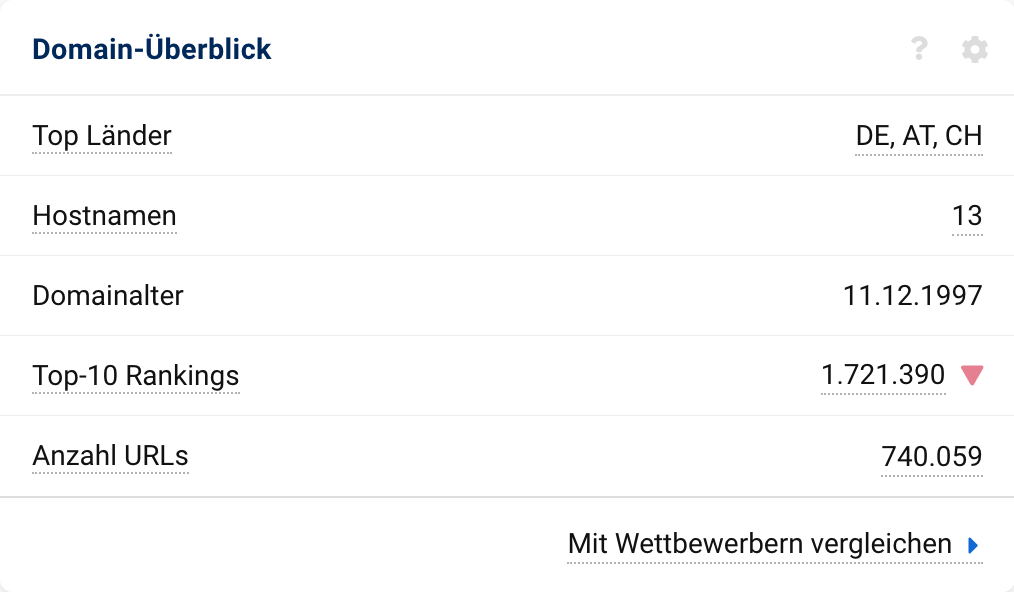Click the blue arrow beside compare link

point(973,545)
